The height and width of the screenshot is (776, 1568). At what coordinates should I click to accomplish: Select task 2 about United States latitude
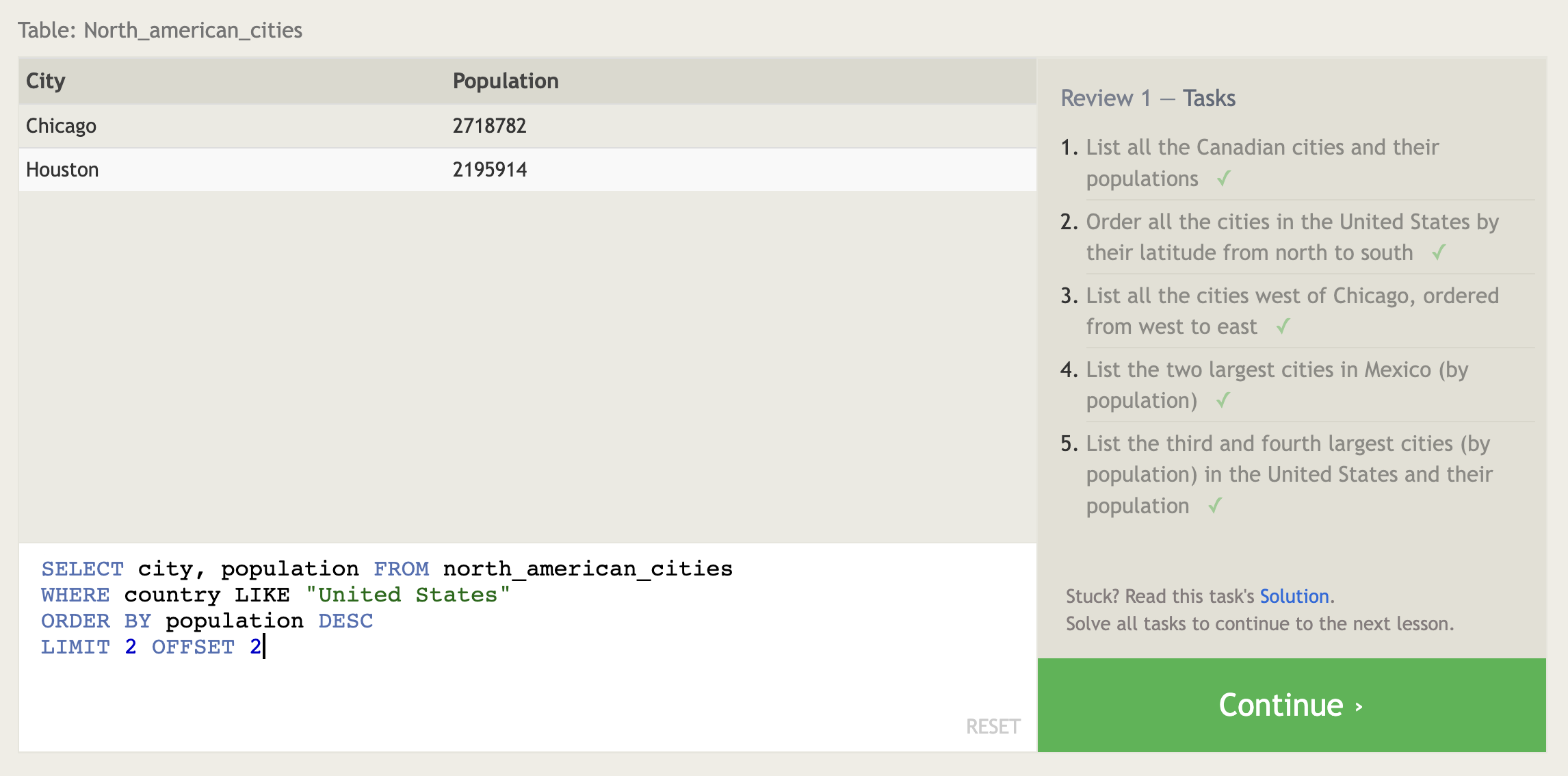pyautogui.click(x=1292, y=237)
